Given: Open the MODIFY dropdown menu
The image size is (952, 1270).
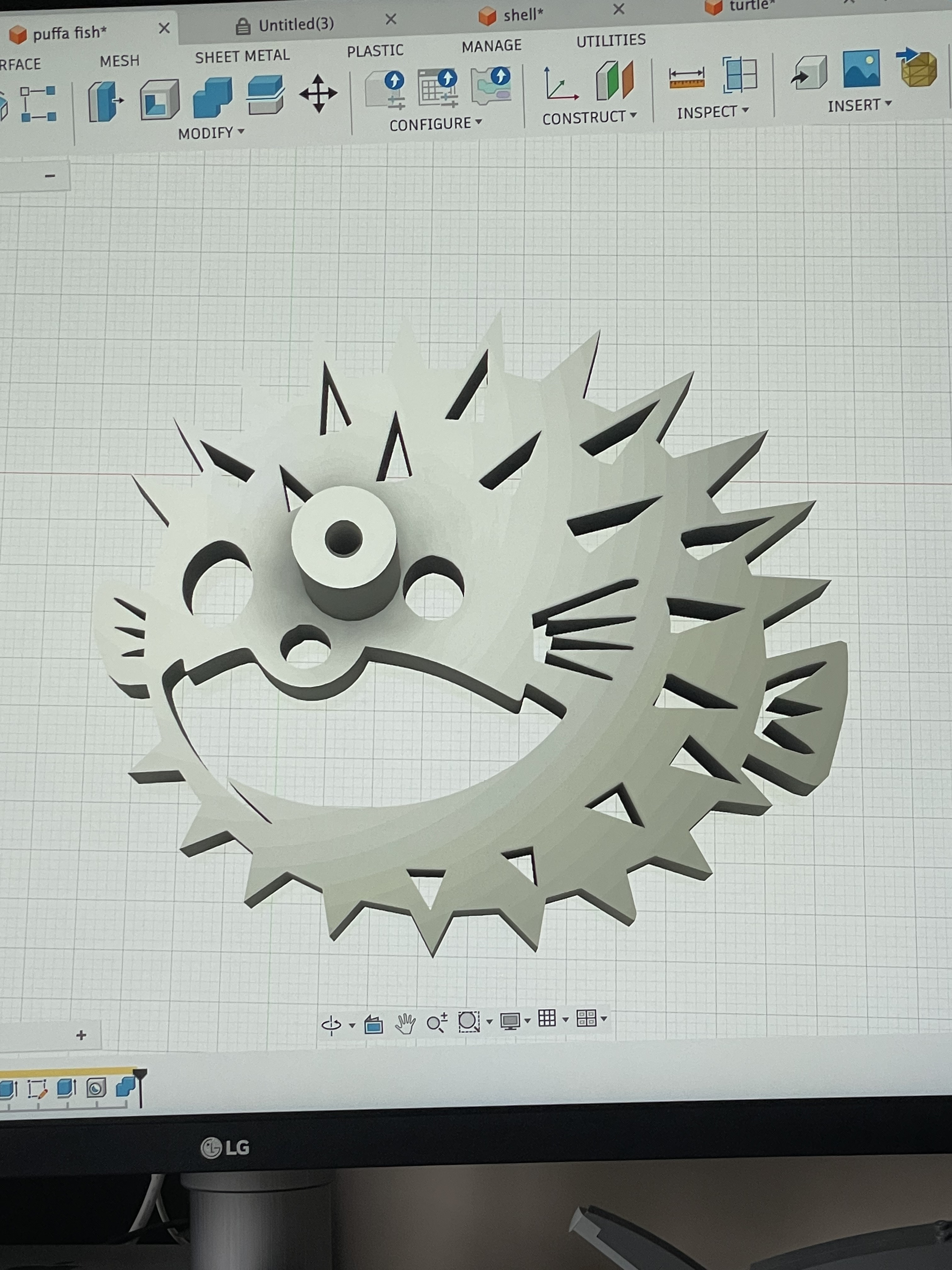Looking at the screenshot, I should [x=211, y=133].
